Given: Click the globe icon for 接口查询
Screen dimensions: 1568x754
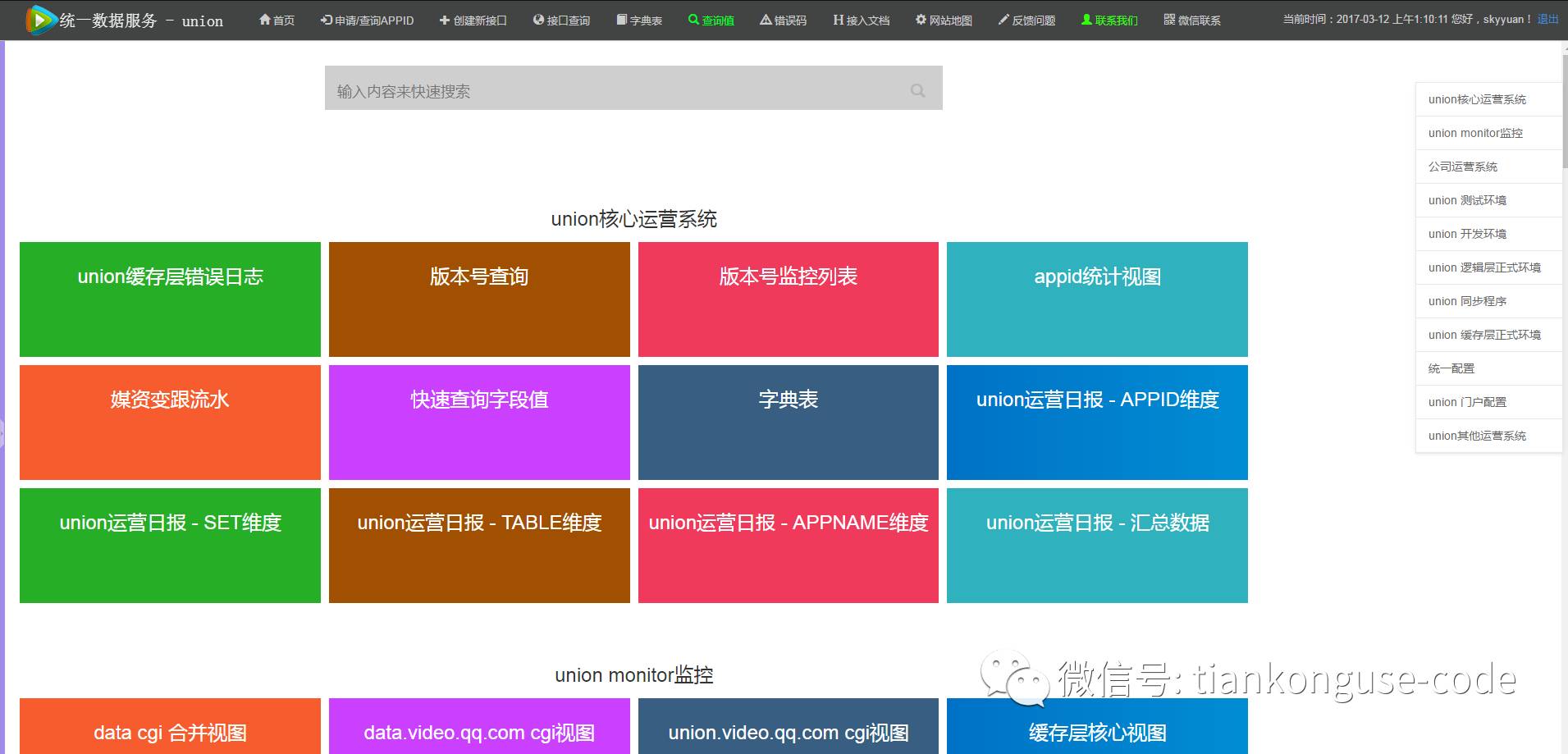Looking at the screenshot, I should click(538, 20).
